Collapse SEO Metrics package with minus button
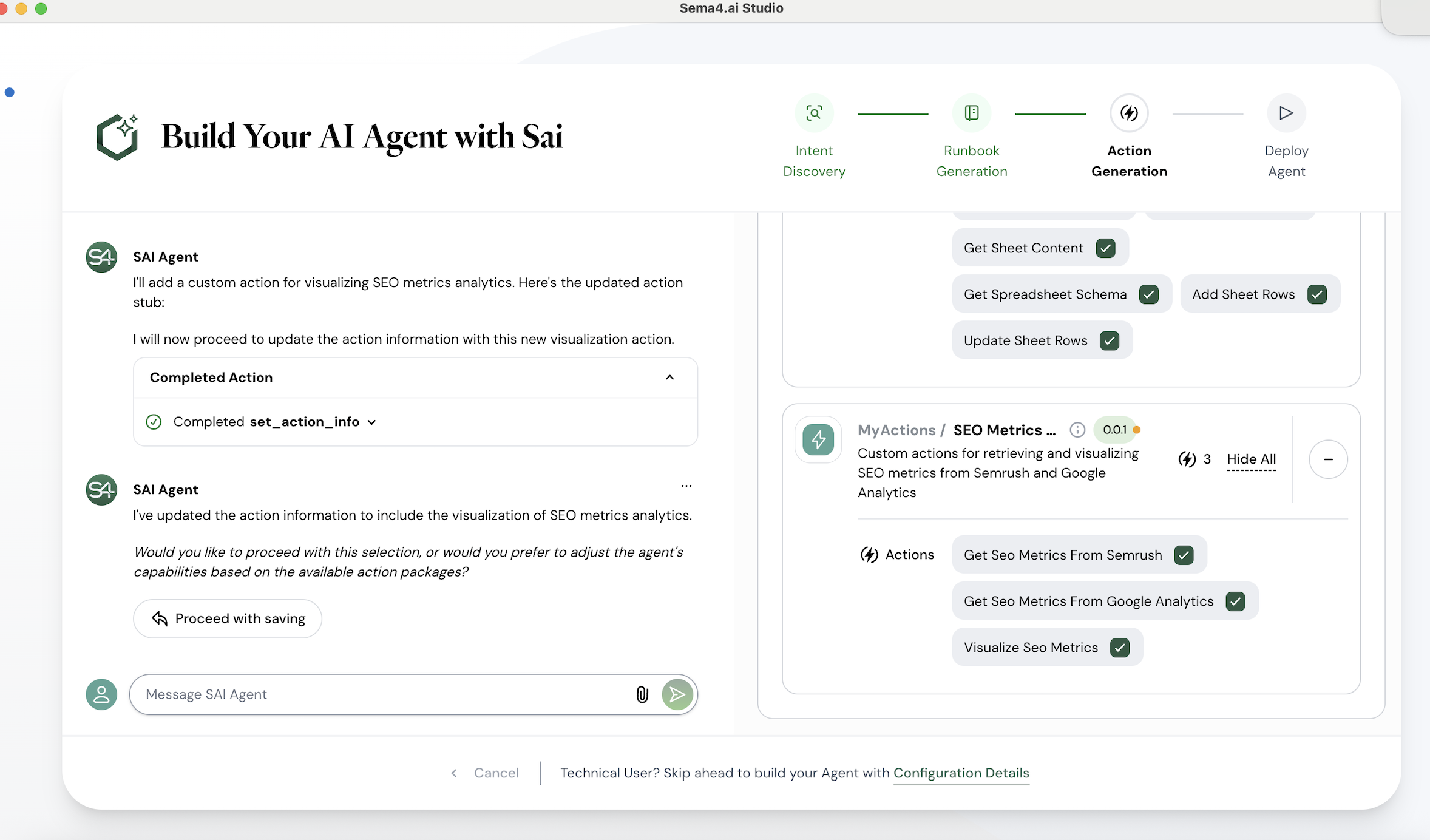This screenshot has width=1430, height=840. click(1328, 459)
